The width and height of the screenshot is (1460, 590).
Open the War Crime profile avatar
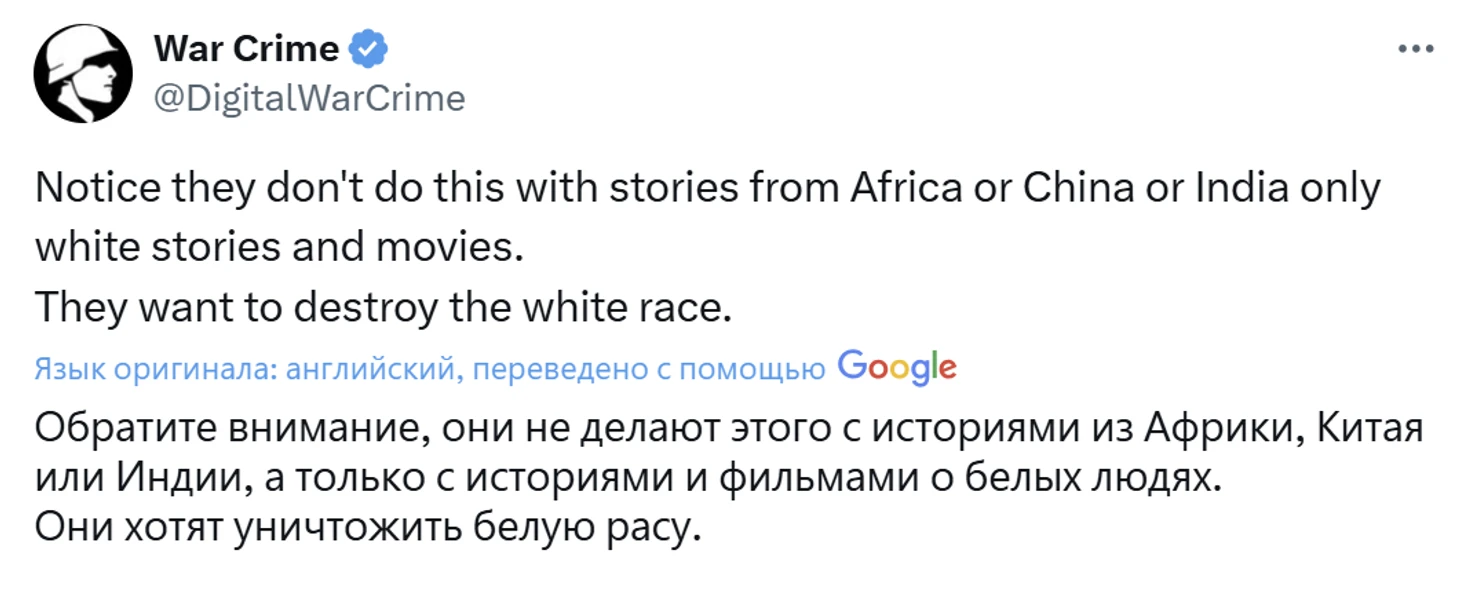pos(83,74)
